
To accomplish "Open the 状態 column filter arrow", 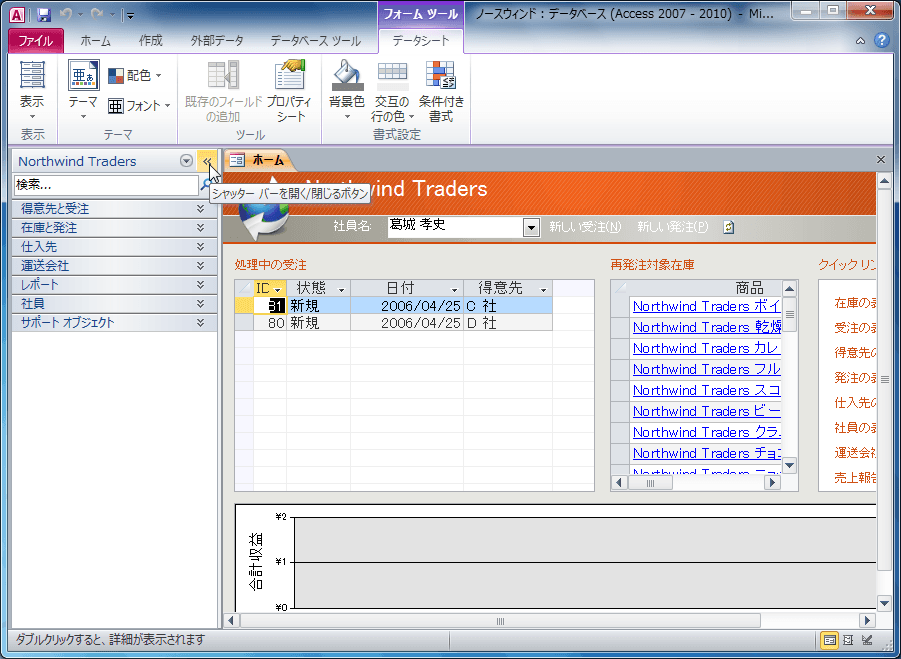I will click(x=341, y=289).
